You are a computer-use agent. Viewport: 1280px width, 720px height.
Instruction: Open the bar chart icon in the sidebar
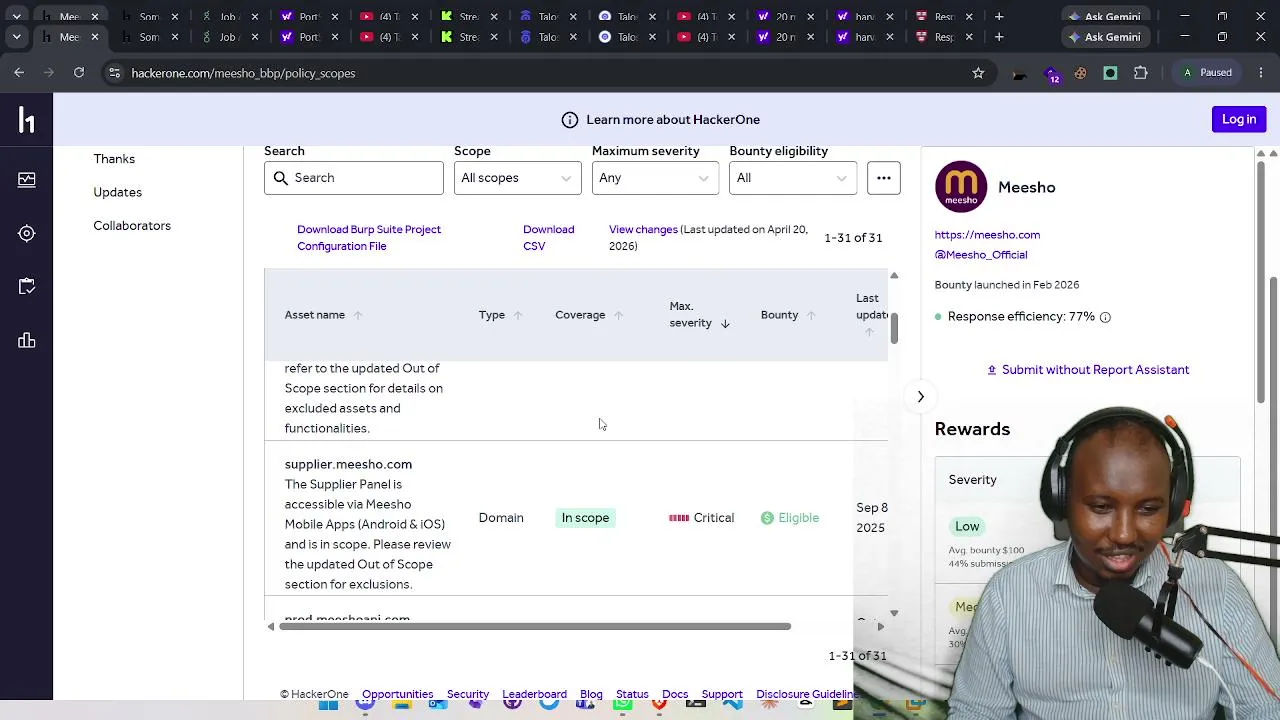(27, 341)
